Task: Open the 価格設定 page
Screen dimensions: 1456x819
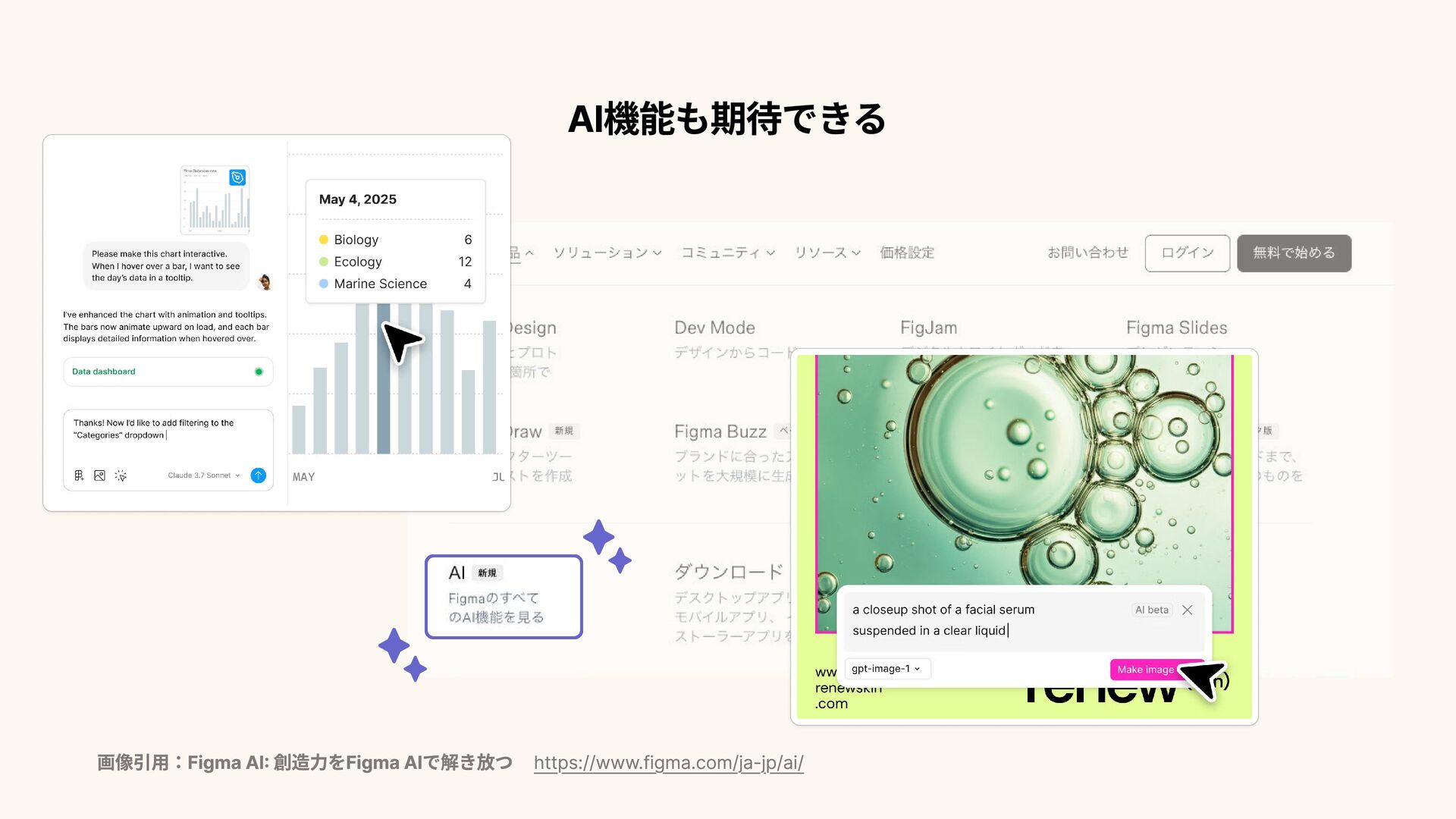Action: click(907, 253)
